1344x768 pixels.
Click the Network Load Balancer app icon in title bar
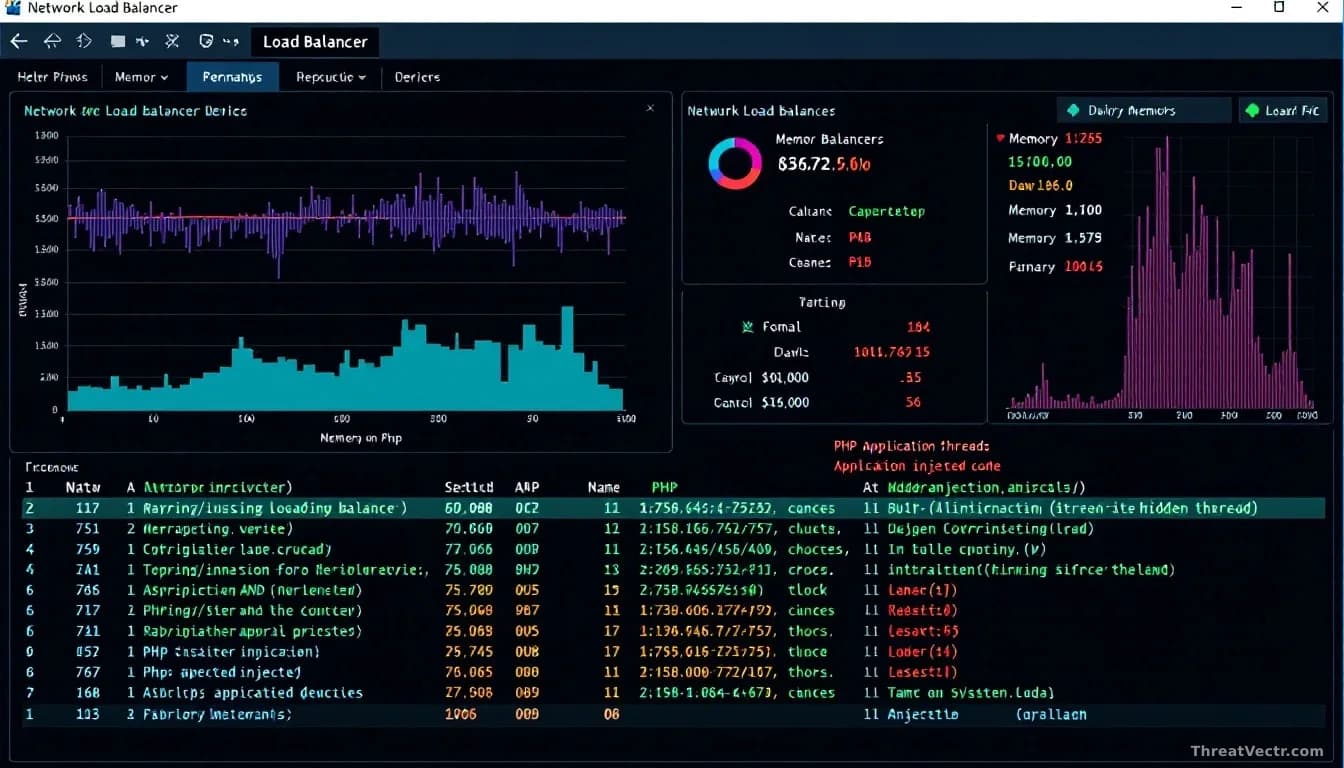tap(12, 8)
